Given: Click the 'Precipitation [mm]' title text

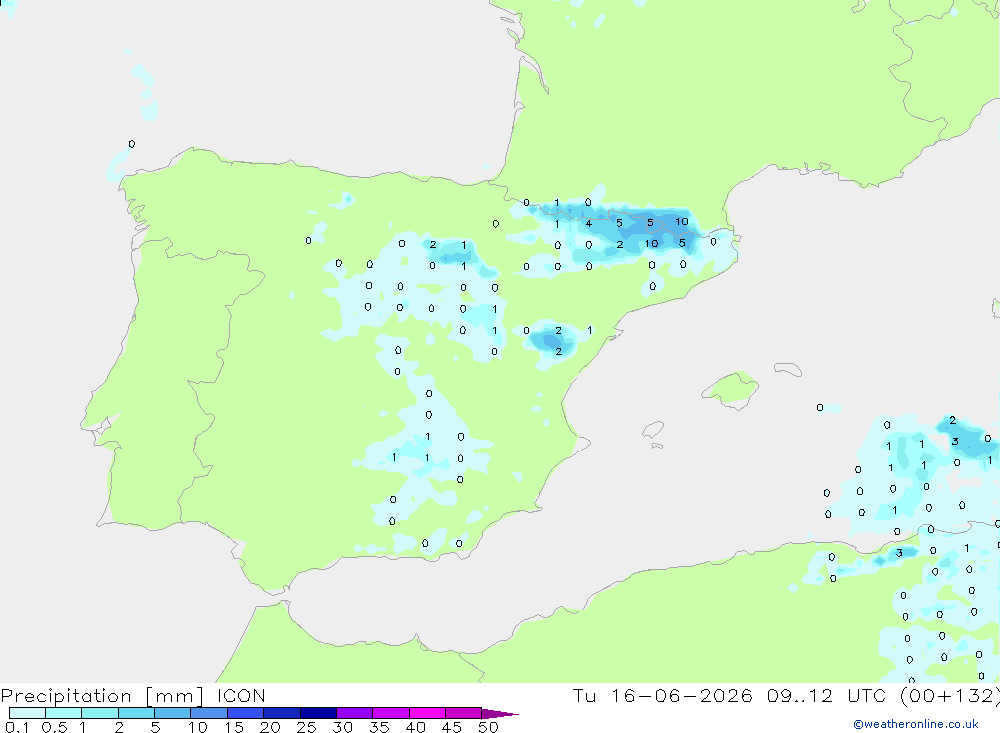Looking at the screenshot, I should coord(102,696).
